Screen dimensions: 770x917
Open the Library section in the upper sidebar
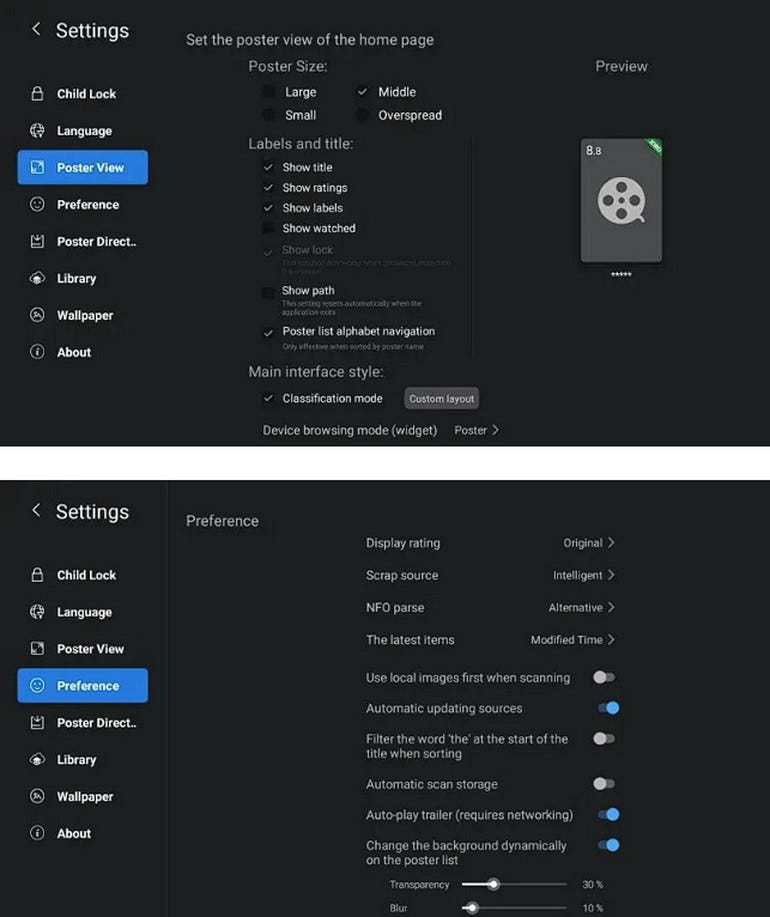click(76, 279)
